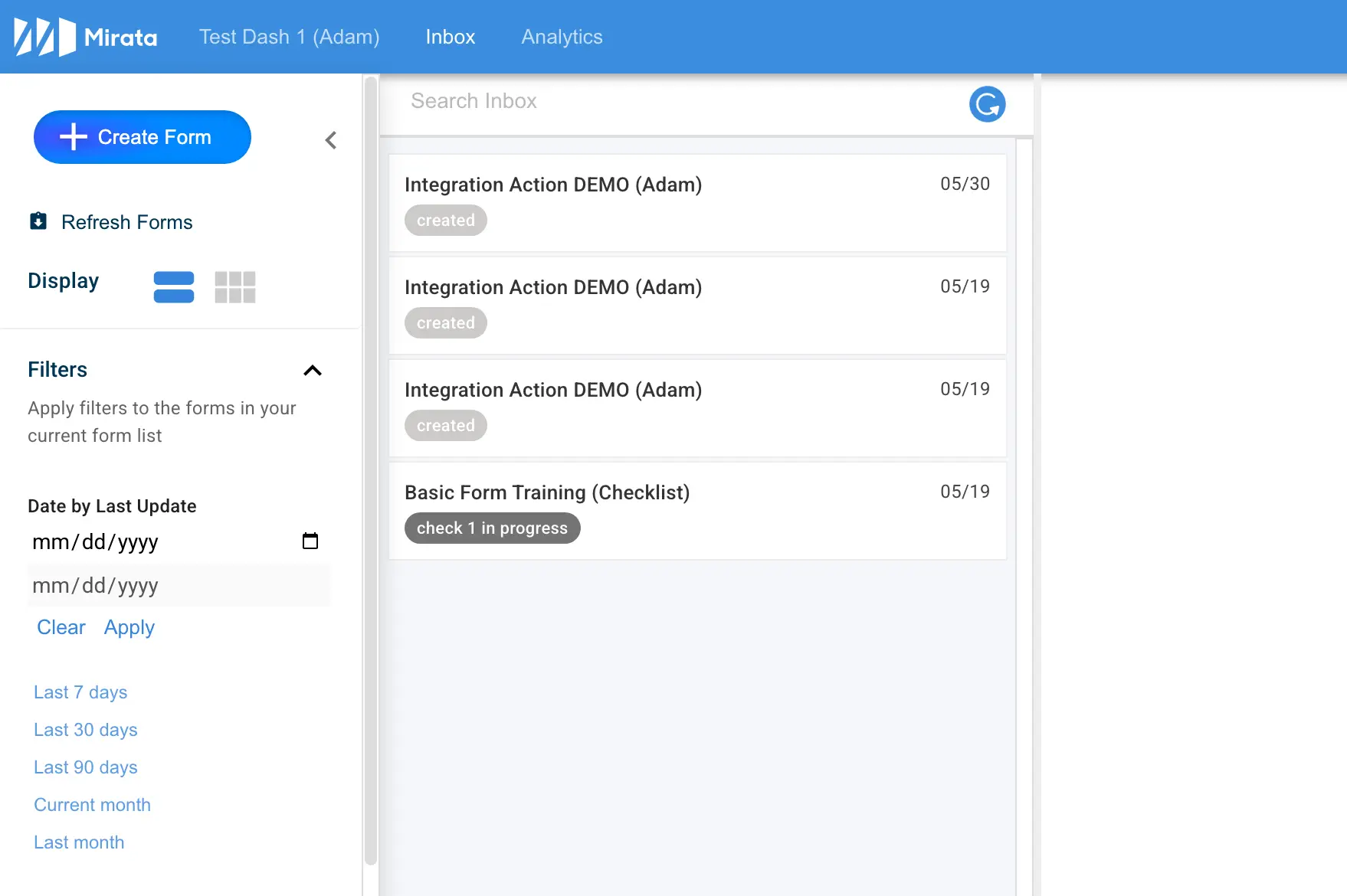
Task: Open the calendar date picker icon
Action: [x=310, y=541]
